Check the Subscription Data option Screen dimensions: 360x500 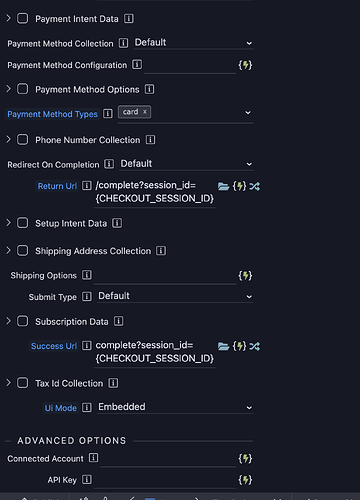tap(22, 321)
